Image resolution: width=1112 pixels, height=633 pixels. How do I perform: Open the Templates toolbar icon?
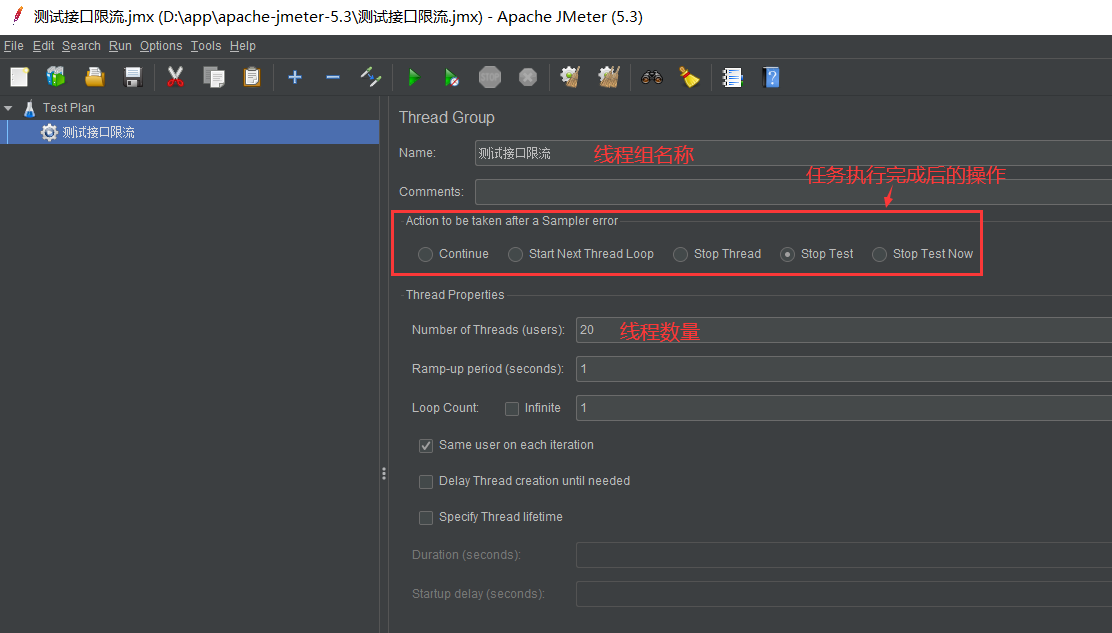56,77
